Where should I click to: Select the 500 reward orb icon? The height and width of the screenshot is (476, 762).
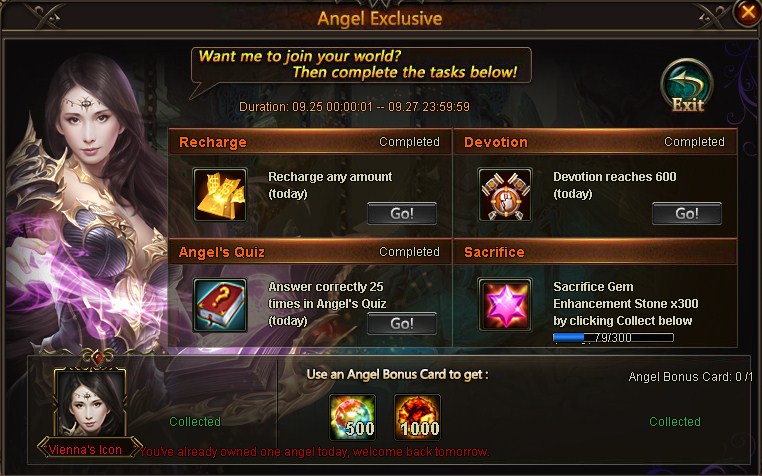[352, 417]
